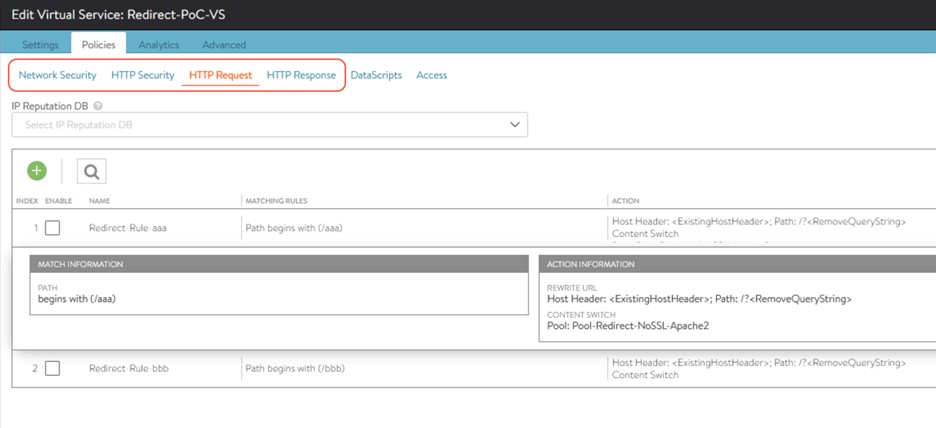Click the Redirect-Rule-bbb rule name
Viewport: 936px width, 428px height.
tap(129, 368)
